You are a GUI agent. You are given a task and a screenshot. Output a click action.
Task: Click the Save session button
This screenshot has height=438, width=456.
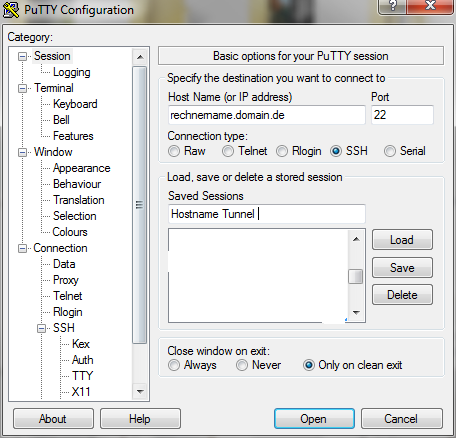(x=402, y=268)
